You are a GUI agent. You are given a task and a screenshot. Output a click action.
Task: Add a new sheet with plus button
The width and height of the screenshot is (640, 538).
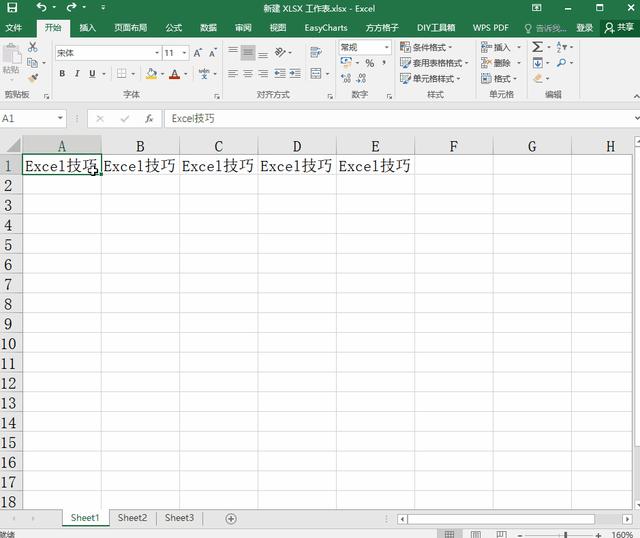coord(231,518)
